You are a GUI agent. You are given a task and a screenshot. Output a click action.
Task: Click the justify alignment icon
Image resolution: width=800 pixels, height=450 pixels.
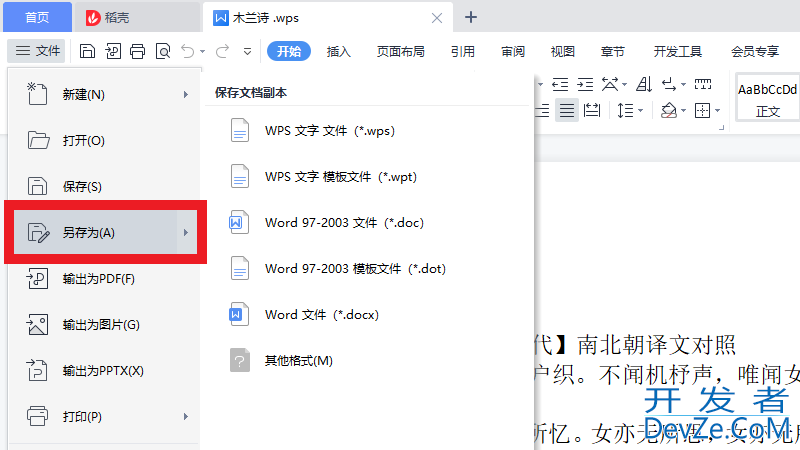pos(567,110)
